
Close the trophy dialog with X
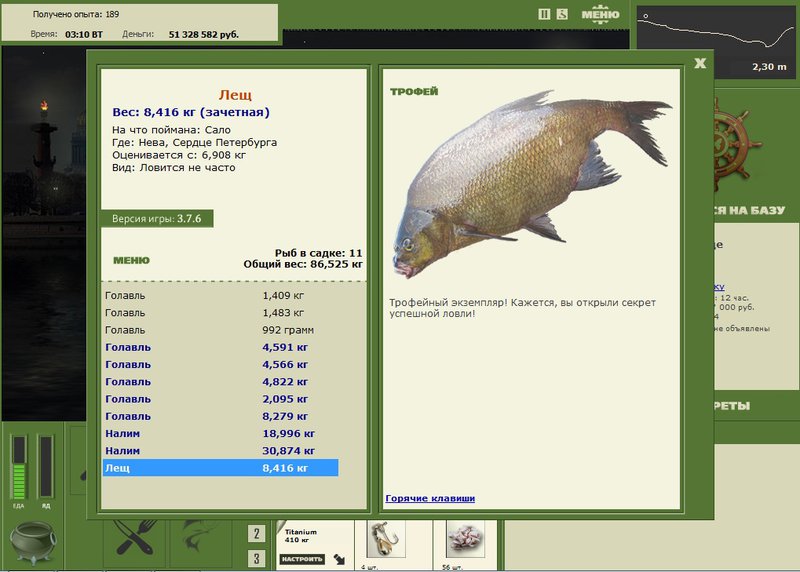click(700, 63)
